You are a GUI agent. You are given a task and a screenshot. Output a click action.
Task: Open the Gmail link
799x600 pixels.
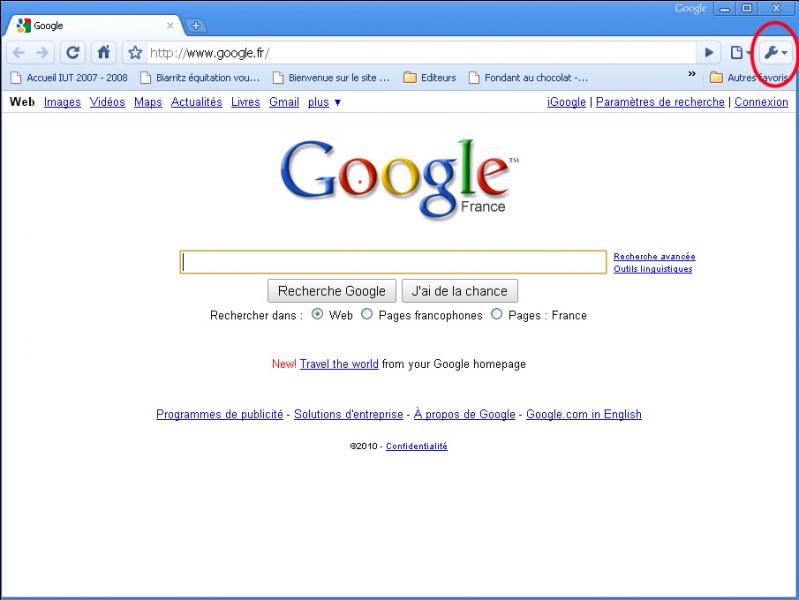(284, 102)
